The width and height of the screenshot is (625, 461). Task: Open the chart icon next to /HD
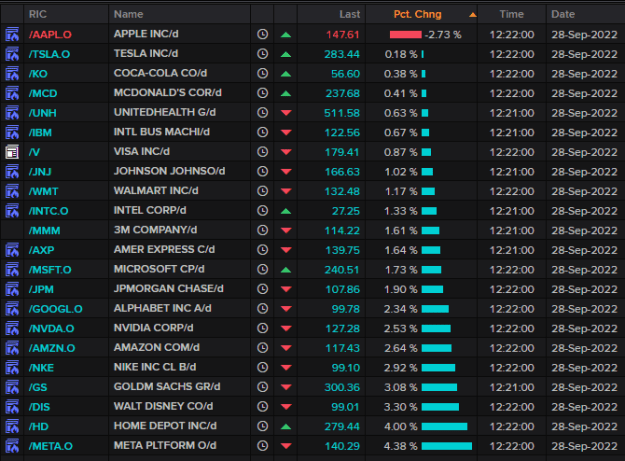pos(12,426)
